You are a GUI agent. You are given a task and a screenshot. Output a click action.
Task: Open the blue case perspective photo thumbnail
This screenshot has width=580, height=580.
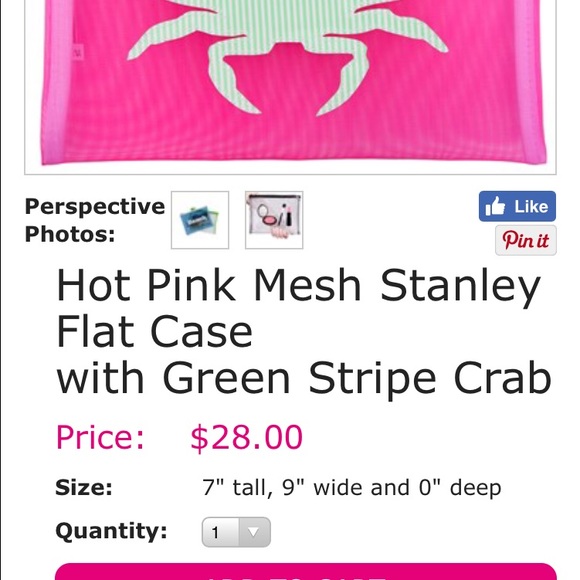200,220
